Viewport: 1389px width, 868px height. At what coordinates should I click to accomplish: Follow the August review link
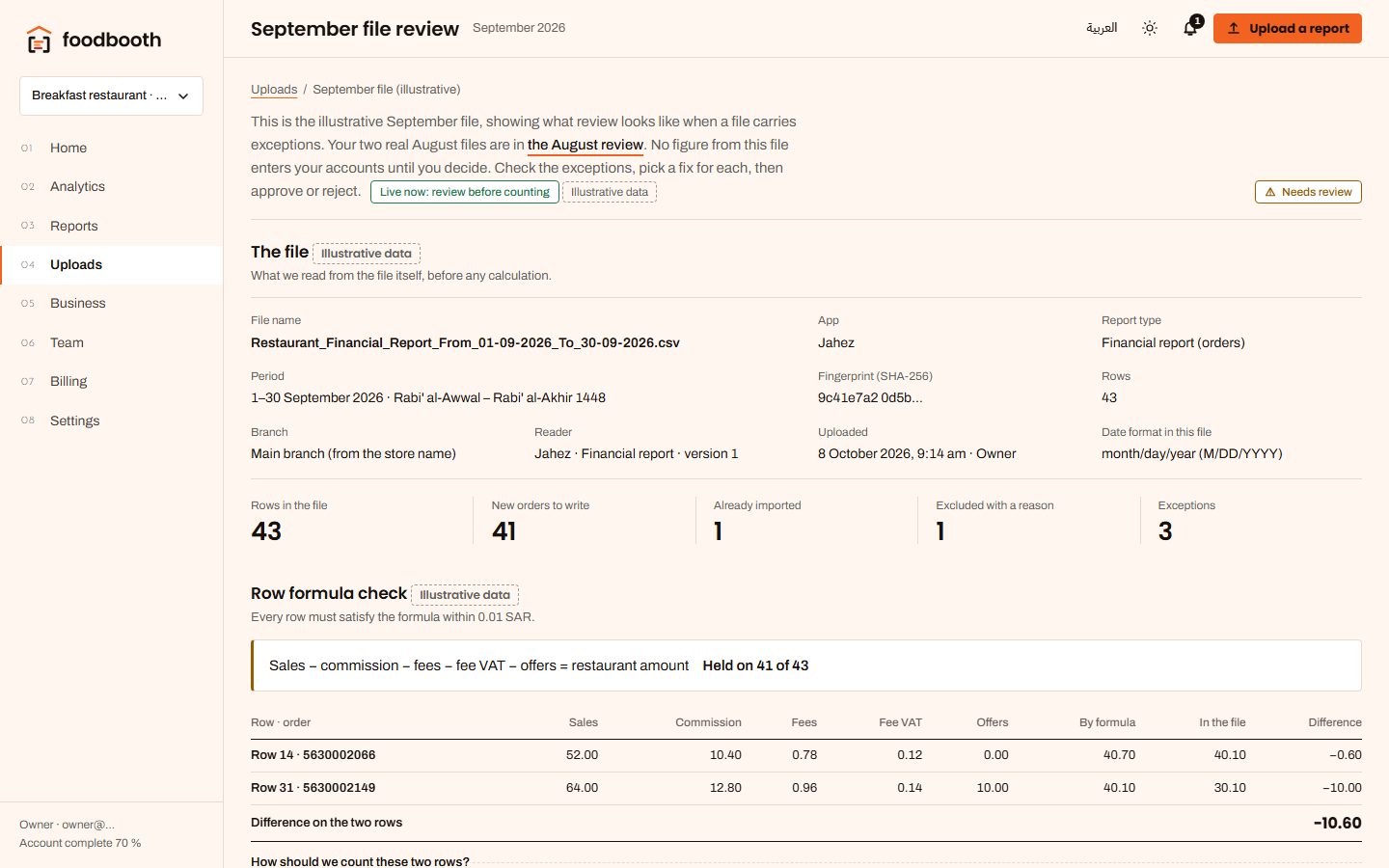[585, 145]
